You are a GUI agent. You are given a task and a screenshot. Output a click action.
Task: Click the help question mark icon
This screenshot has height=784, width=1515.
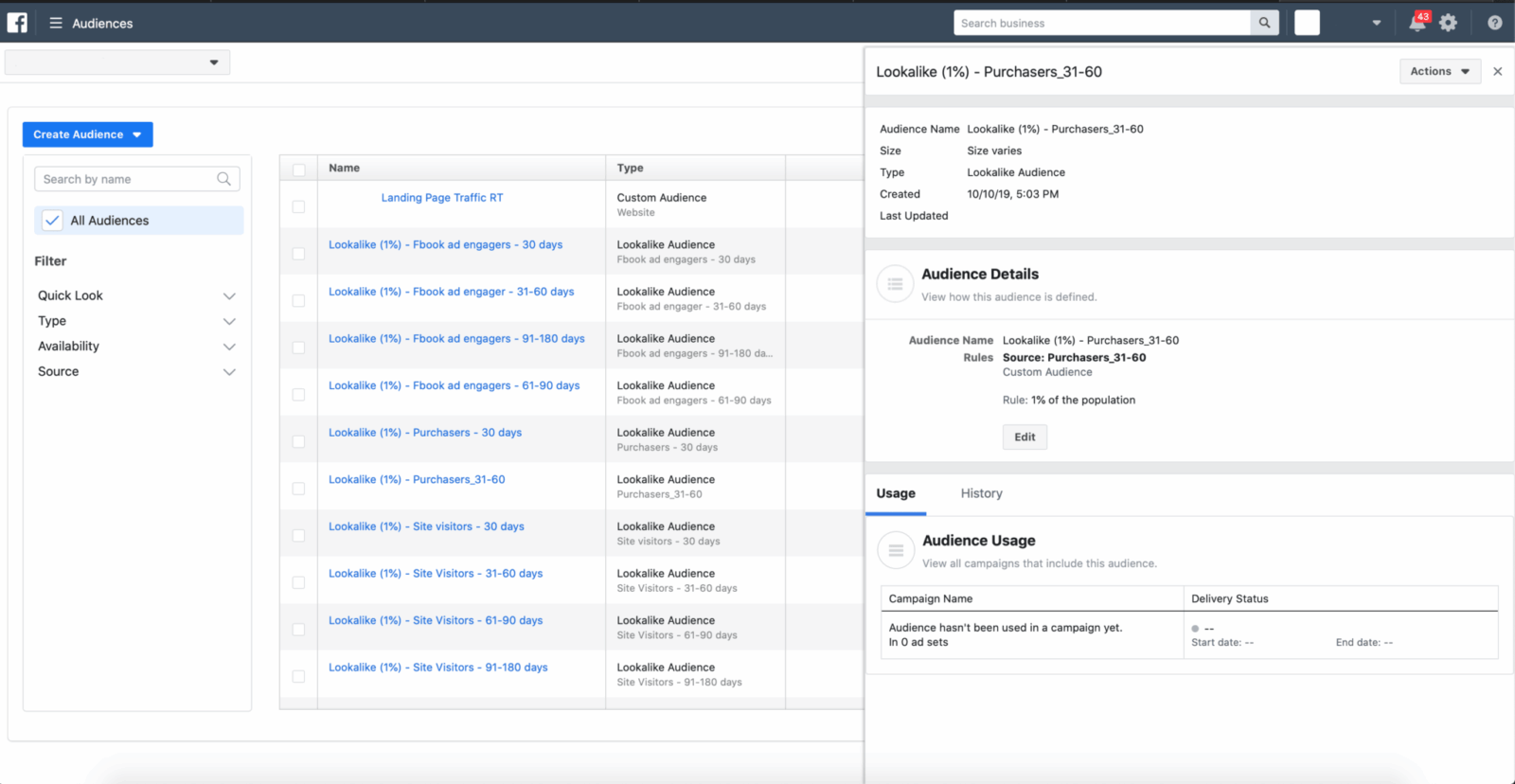click(x=1494, y=23)
